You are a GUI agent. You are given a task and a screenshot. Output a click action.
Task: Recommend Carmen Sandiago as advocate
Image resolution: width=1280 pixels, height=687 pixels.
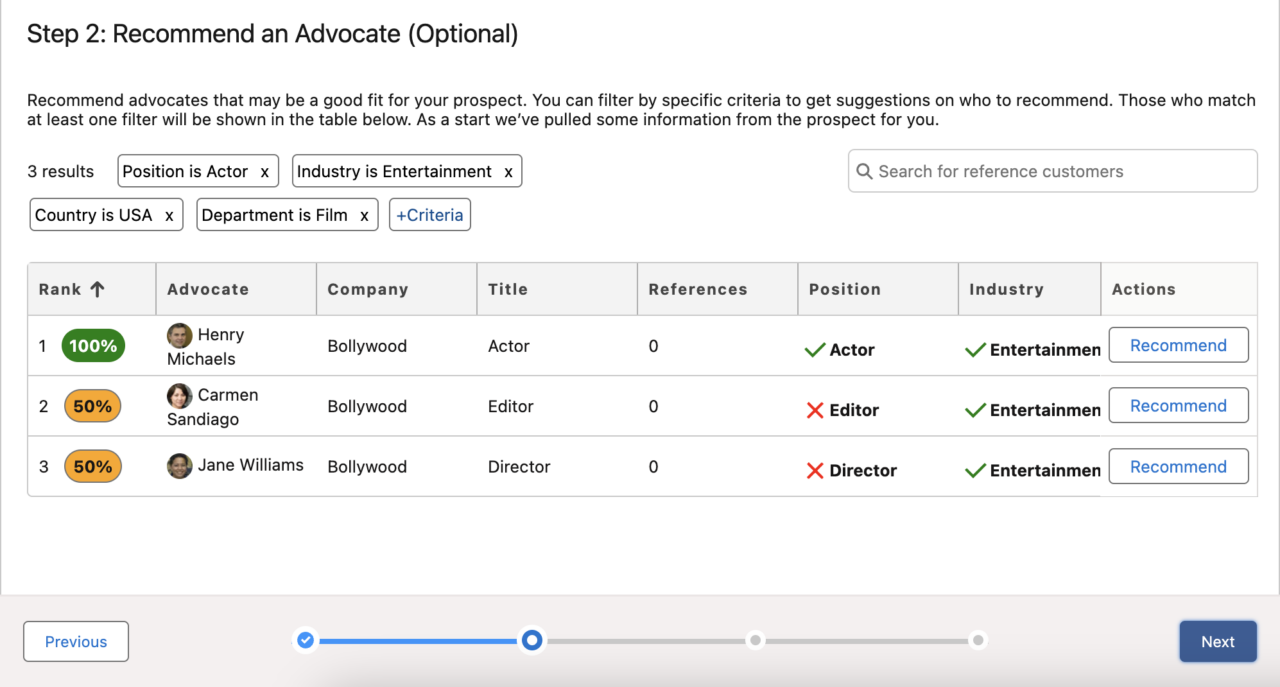(x=1178, y=406)
